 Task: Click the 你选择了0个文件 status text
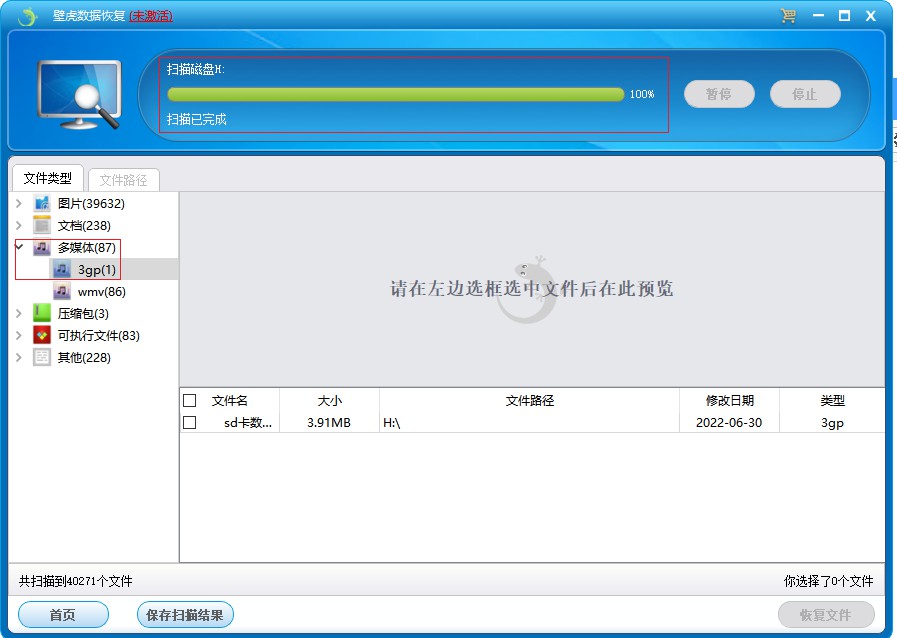tap(828, 581)
